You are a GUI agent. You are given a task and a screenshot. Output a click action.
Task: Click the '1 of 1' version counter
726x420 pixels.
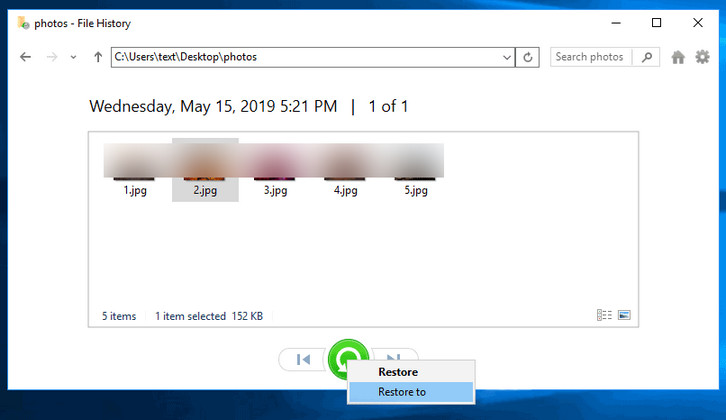pos(388,107)
